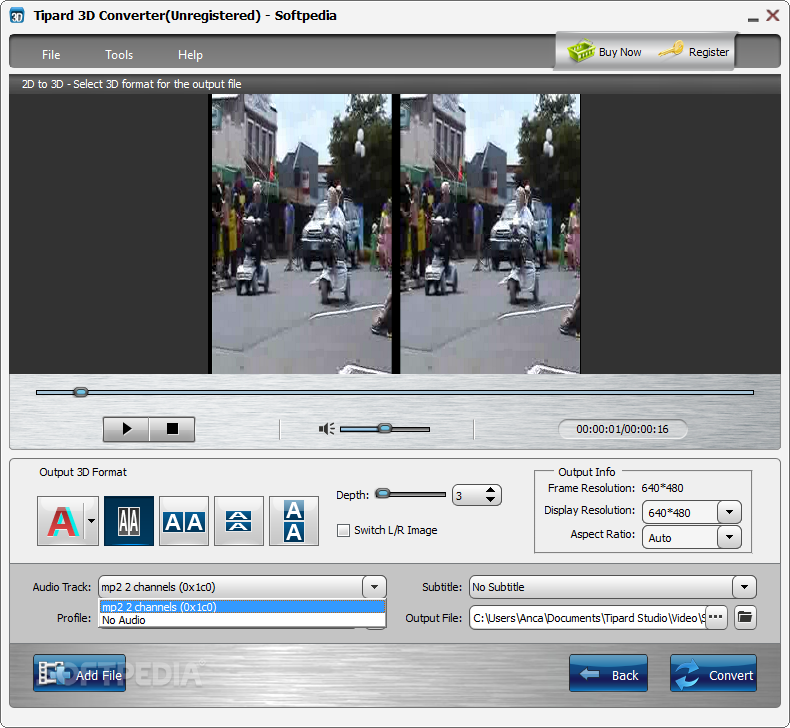Image resolution: width=790 pixels, height=728 pixels.
Task: Adjust the volume slider
Action: (x=385, y=429)
